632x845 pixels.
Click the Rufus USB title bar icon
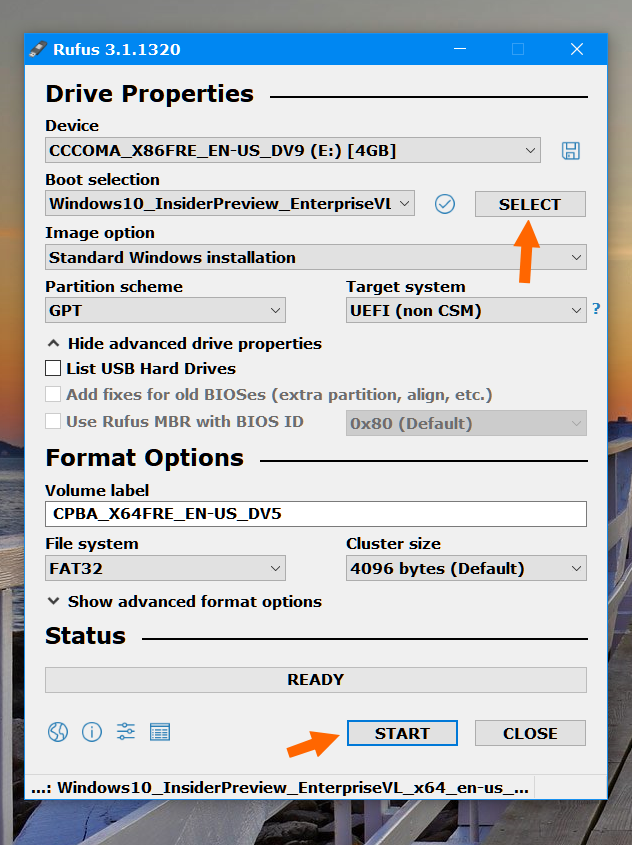coord(38,49)
